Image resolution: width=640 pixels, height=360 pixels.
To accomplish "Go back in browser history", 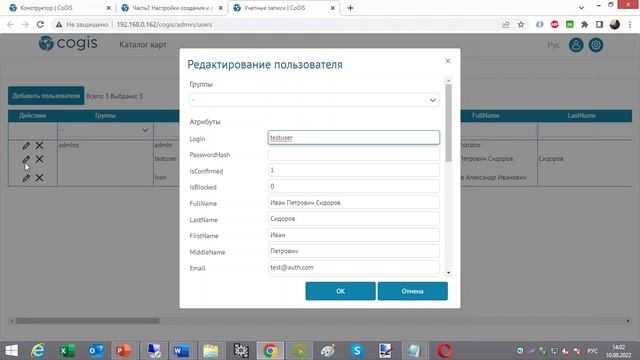I will pos(10,24).
